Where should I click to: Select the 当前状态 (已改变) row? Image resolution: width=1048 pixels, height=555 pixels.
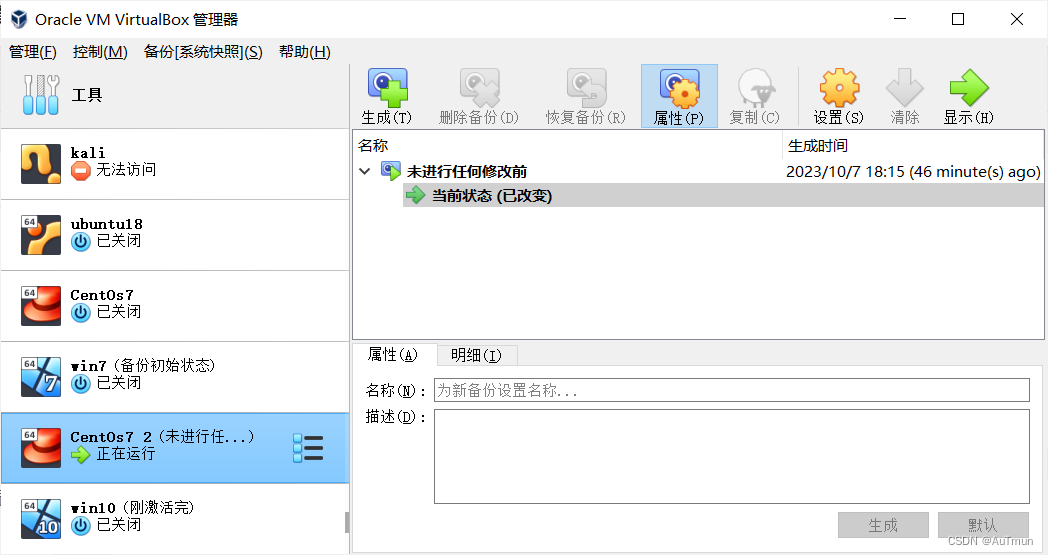pyautogui.click(x=723, y=195)
